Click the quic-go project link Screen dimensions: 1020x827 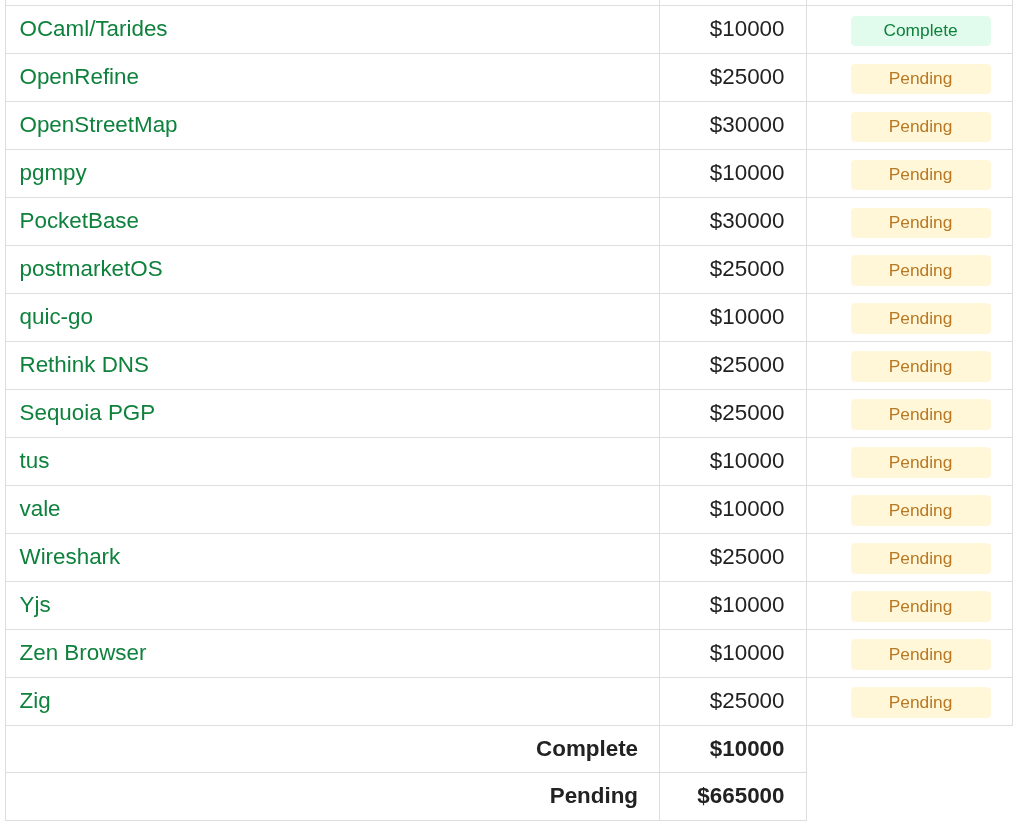point(56,317)
